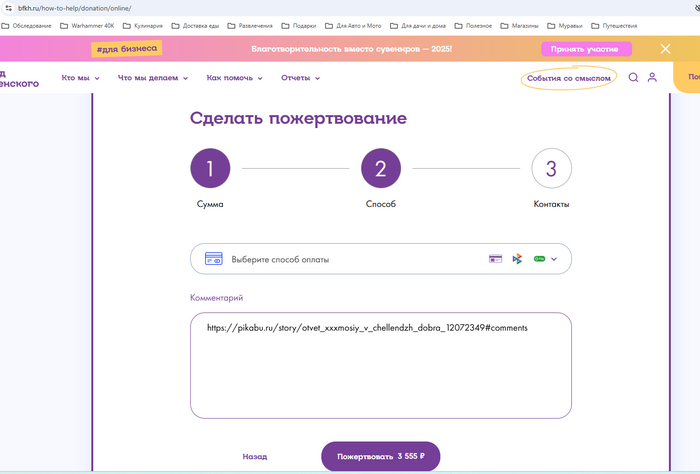Open the Кулинария bookmark folder
700x474 pixels.
tap(144, 25)
